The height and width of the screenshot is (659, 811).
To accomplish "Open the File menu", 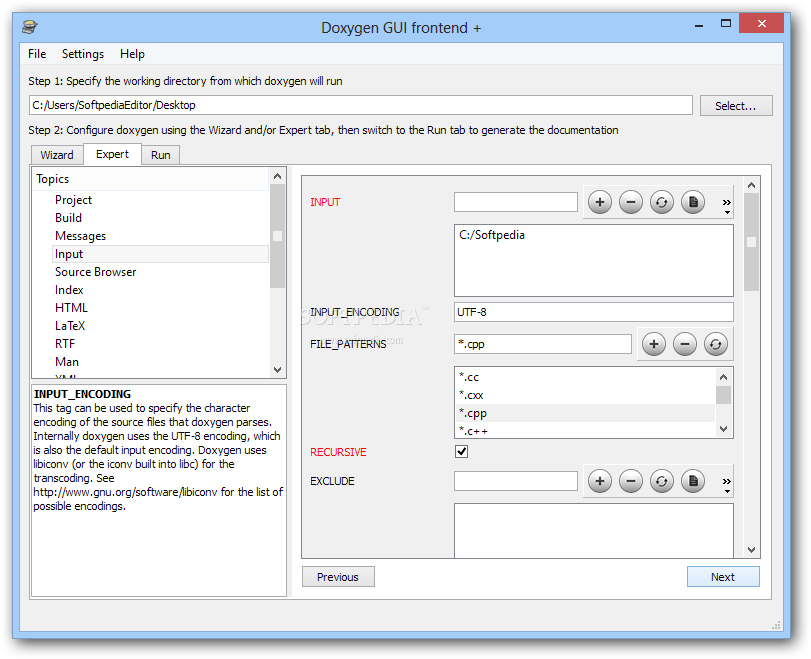I will coord(37,54).
